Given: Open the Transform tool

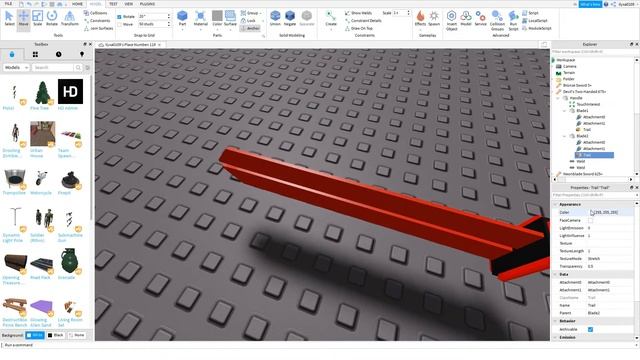Looking at the screenshot, I should pos(69,19).
